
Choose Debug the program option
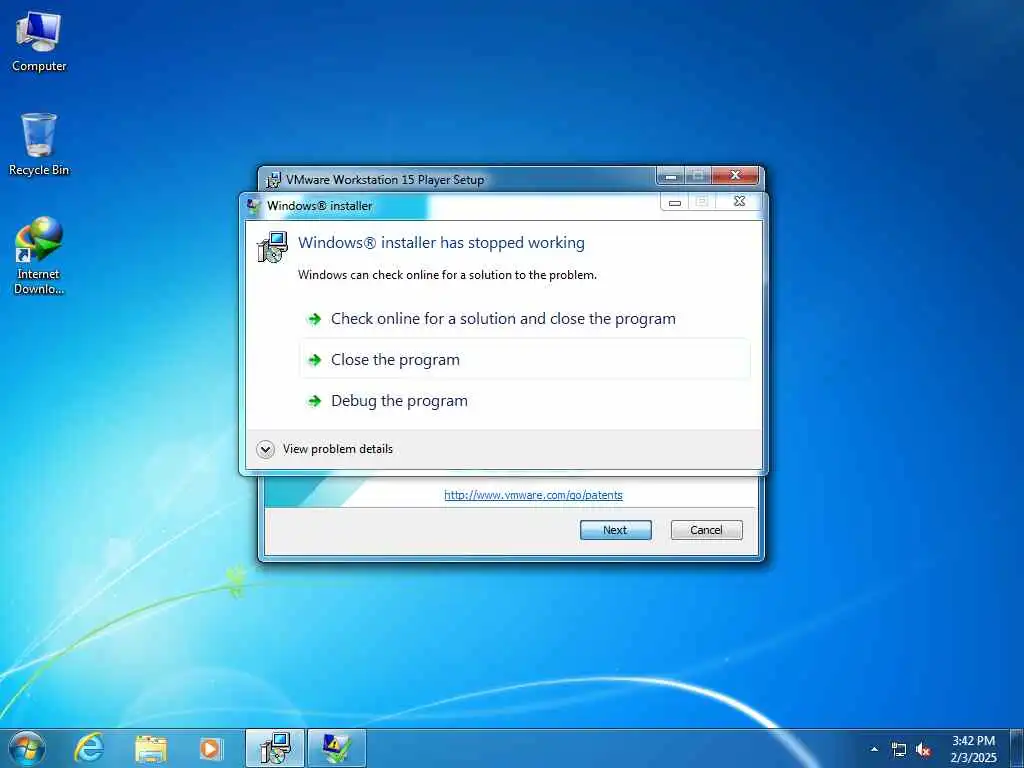pos(524,401)
